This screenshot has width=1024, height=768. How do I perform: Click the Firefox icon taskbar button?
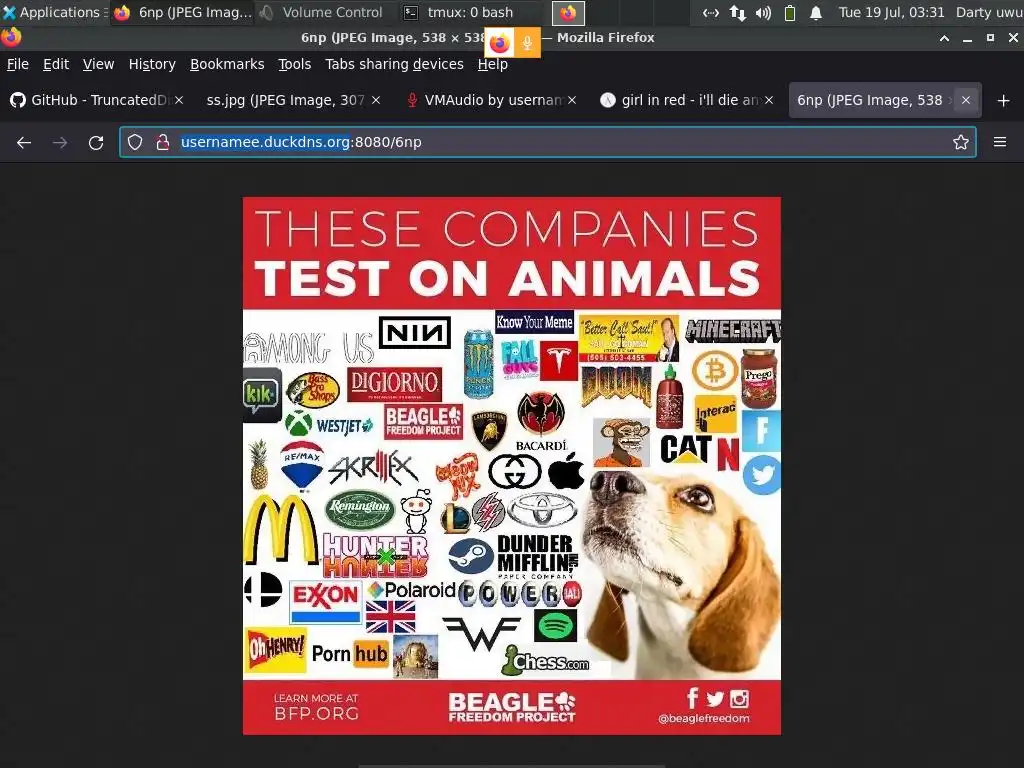coord(568,12)
